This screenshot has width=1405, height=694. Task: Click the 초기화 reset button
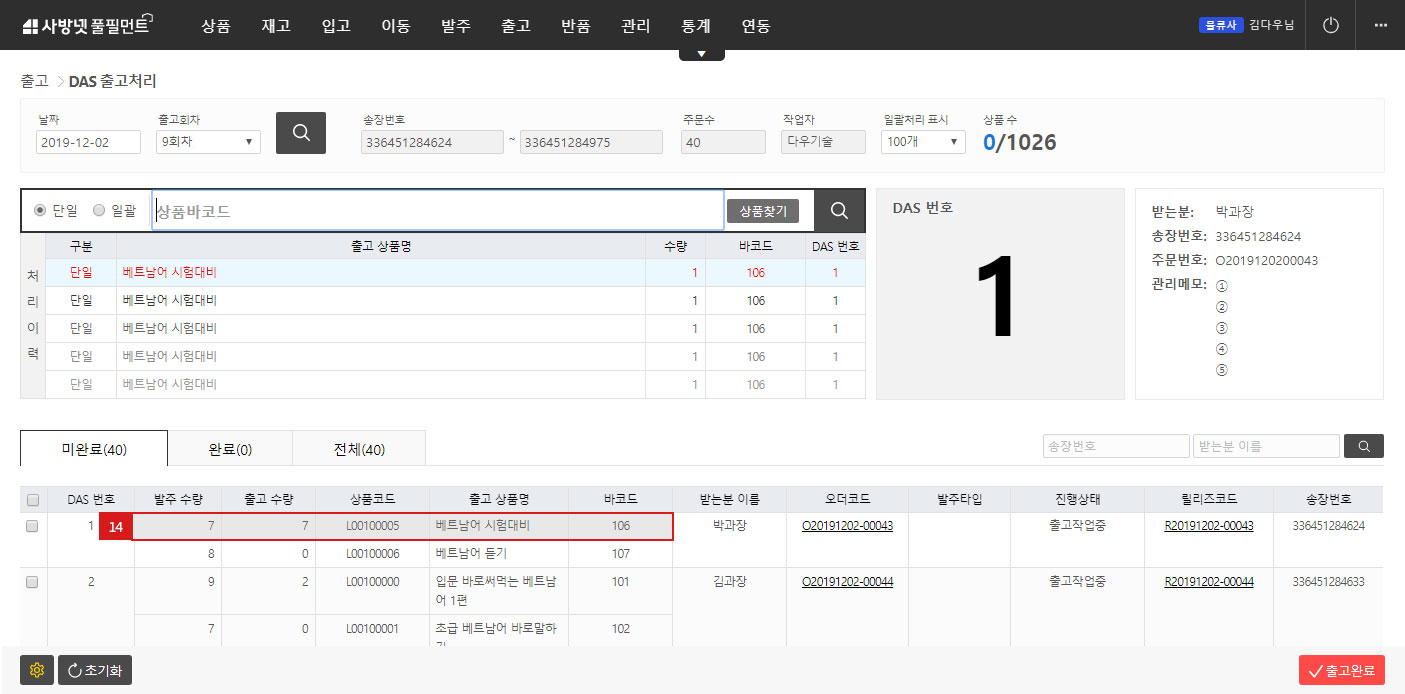[94, 670]
